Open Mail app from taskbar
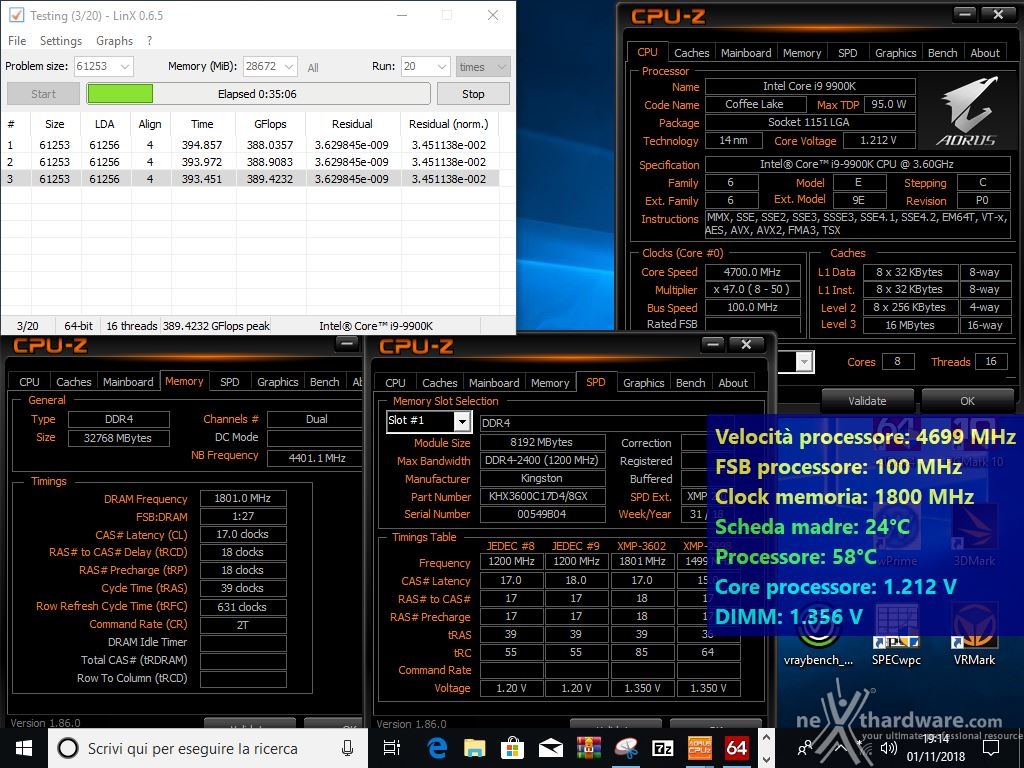The width and height of the screenshot is (1024, 768). [551, 748]
